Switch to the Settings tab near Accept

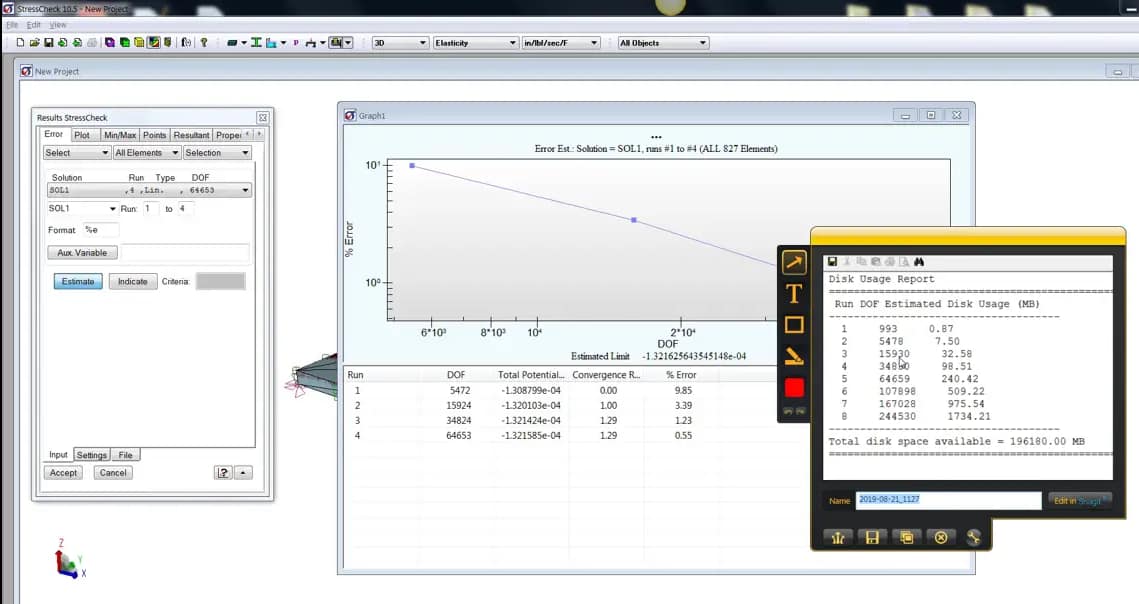point(91,454)
